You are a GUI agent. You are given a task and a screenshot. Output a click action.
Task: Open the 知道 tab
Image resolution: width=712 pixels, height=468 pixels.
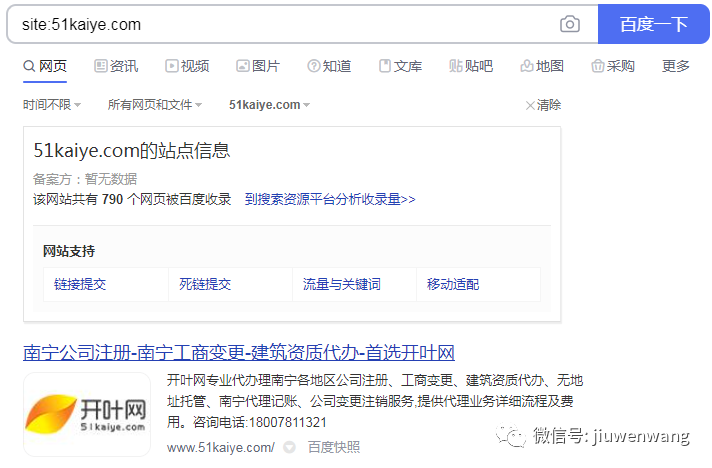329,66
